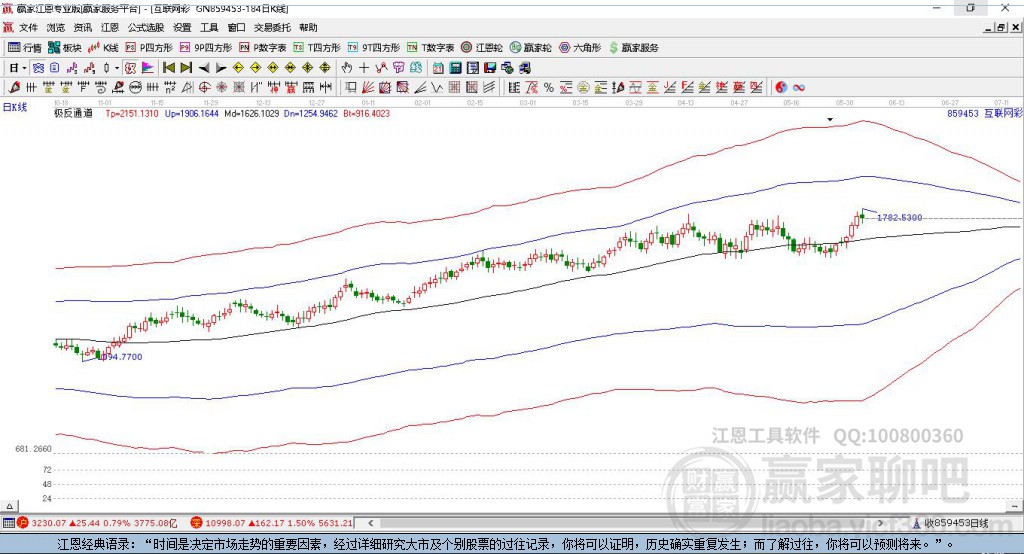Open 赢家服务 service with dollar icon
This screenshot has width=1024, height=554.
point(633,48)
